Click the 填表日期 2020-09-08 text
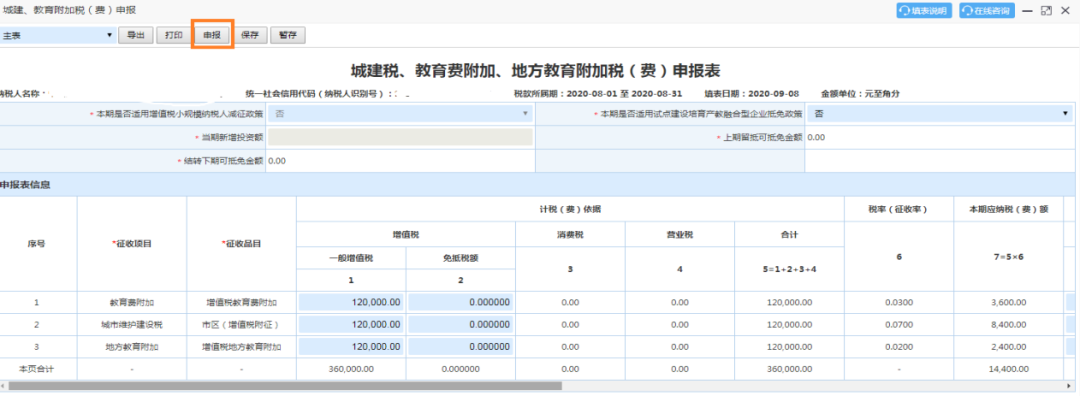The width and height of the screenshot is (1080, 396). pyautogui.click(x=751, y=94)
